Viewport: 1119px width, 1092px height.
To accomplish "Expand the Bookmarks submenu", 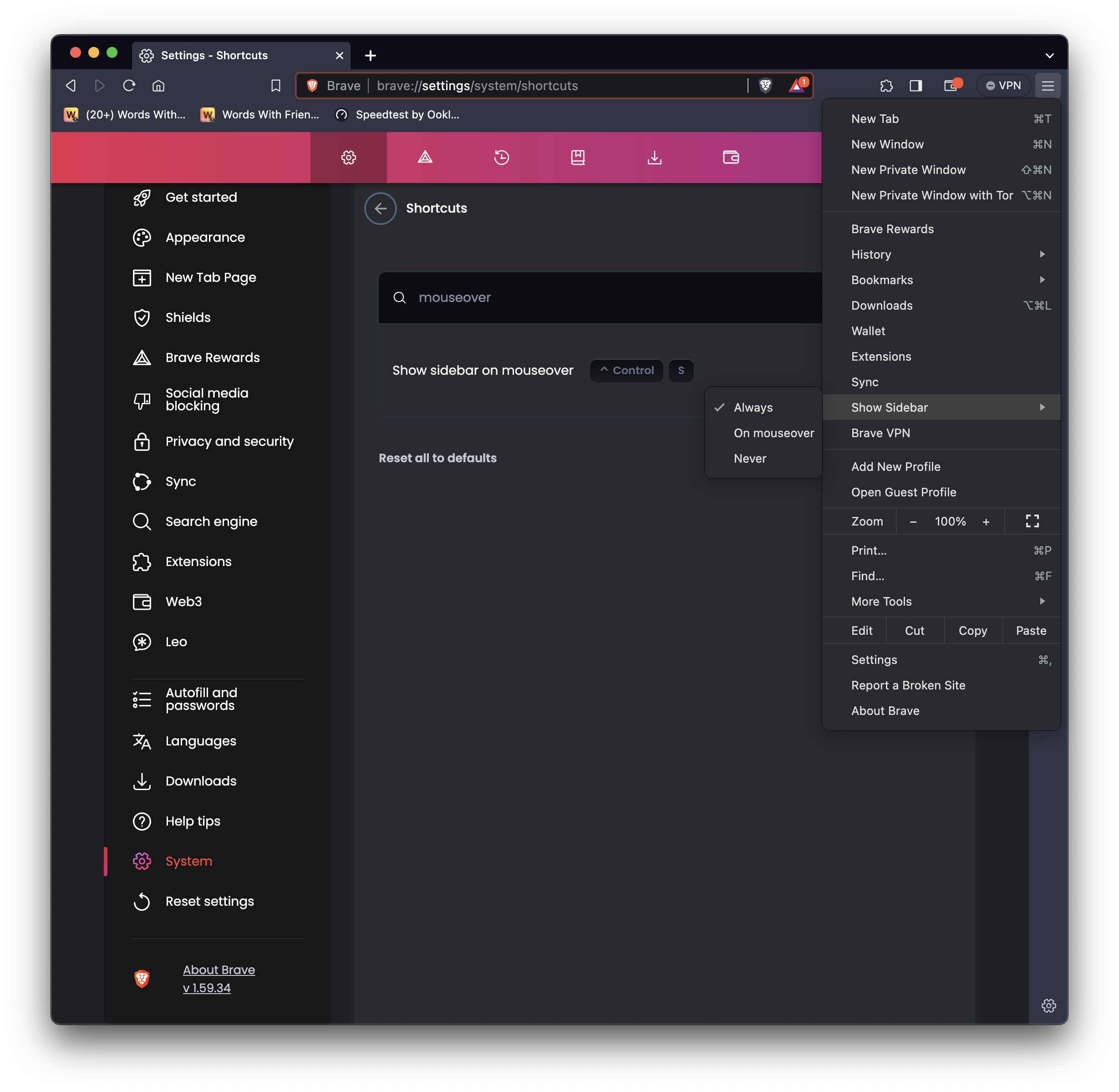I will pyautogui.click(x=941, y=280).
